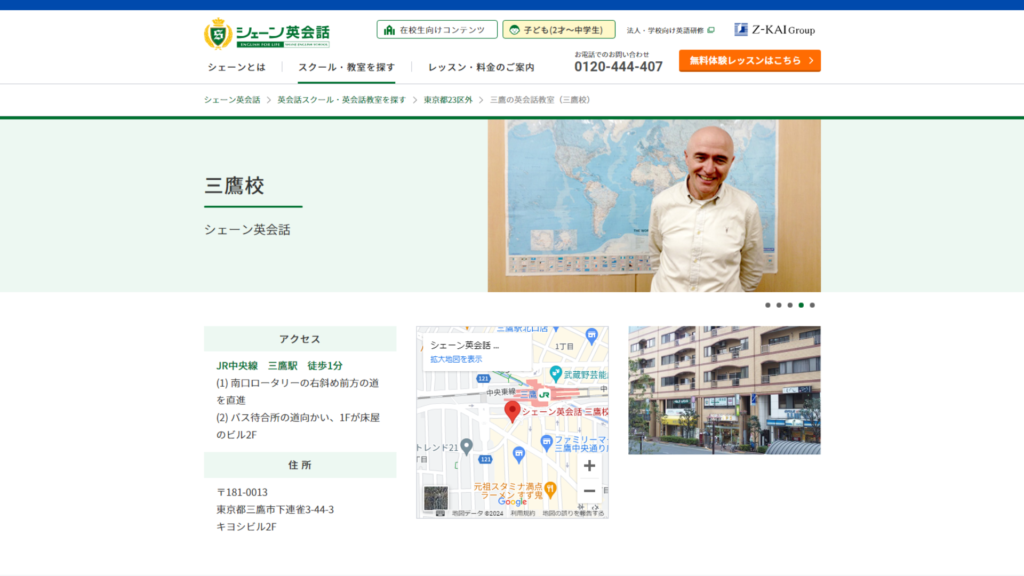
Task: Click the ファミリーマート 三鷹中央通り map marker
Action: coord(547,442)
